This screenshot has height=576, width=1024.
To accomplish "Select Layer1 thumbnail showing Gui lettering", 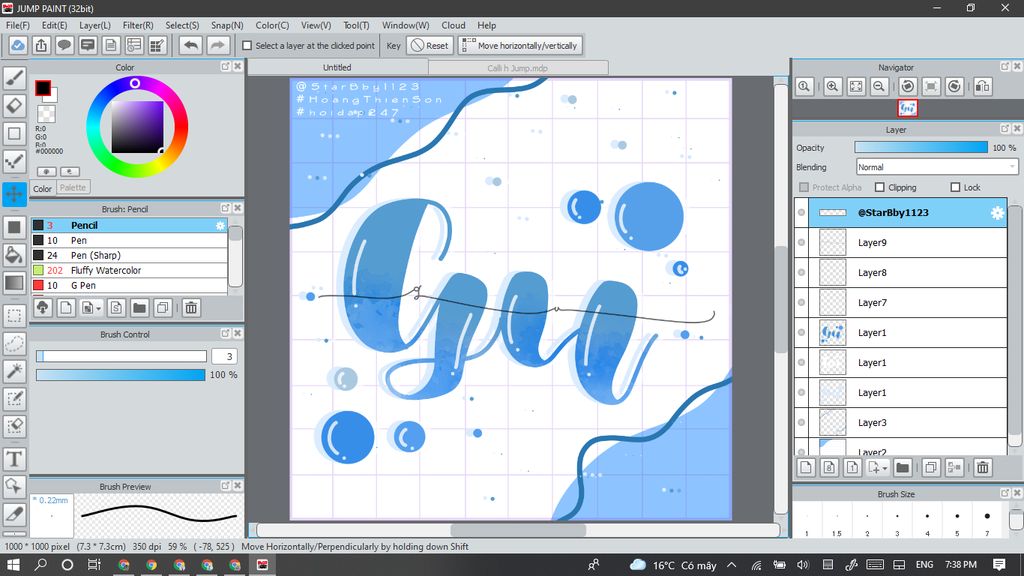I will (833, 332).
